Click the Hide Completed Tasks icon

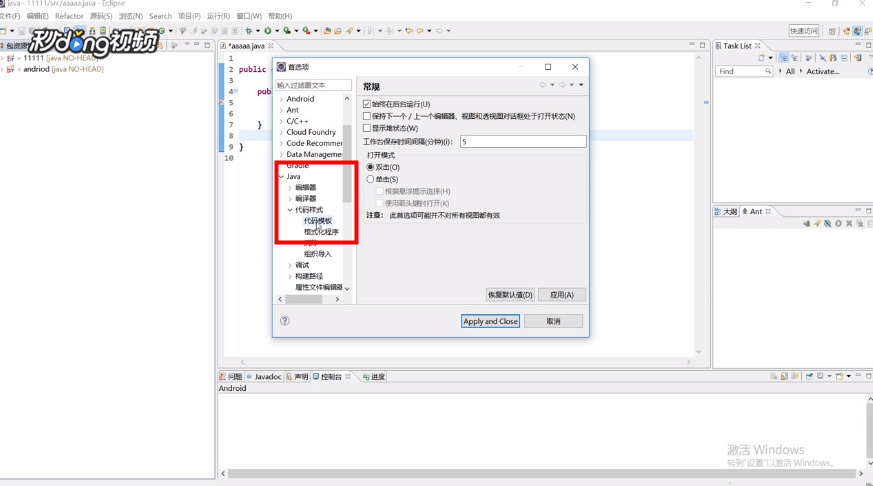coord(822,58)
